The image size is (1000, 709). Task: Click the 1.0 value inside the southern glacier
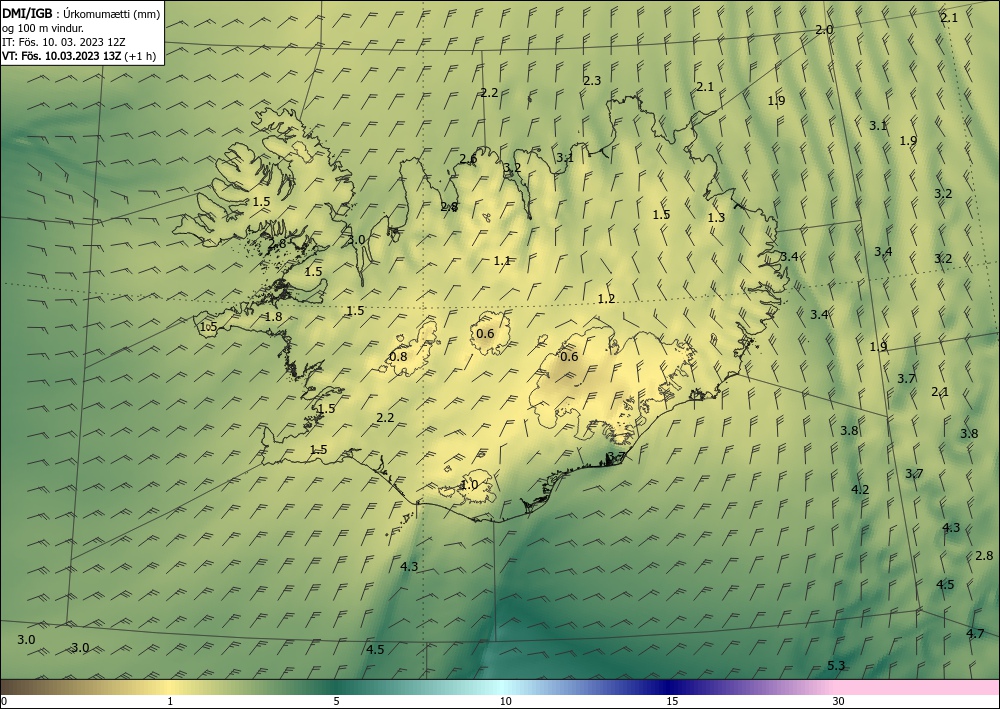[x=469, y=485]
